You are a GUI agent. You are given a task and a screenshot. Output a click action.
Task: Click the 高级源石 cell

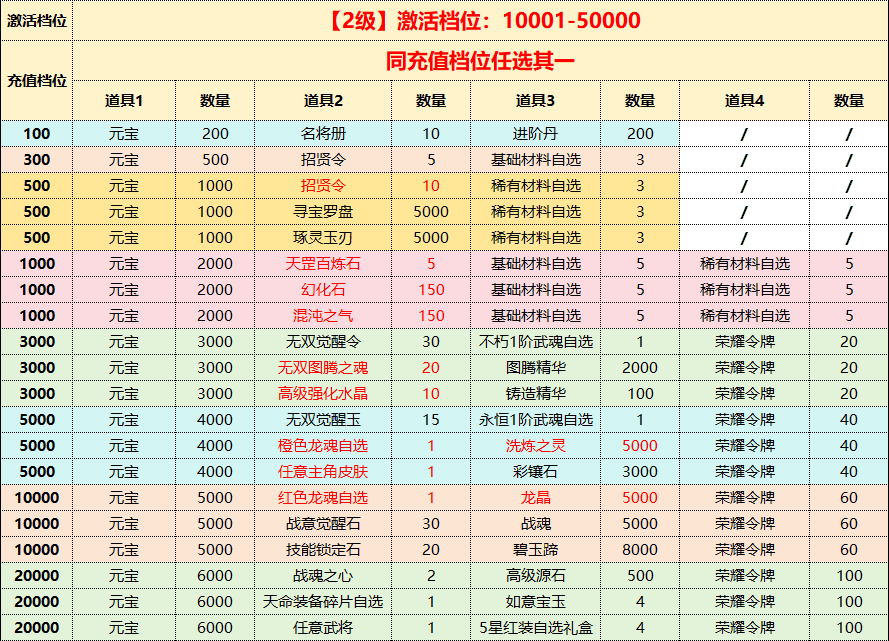click(535, 576)
